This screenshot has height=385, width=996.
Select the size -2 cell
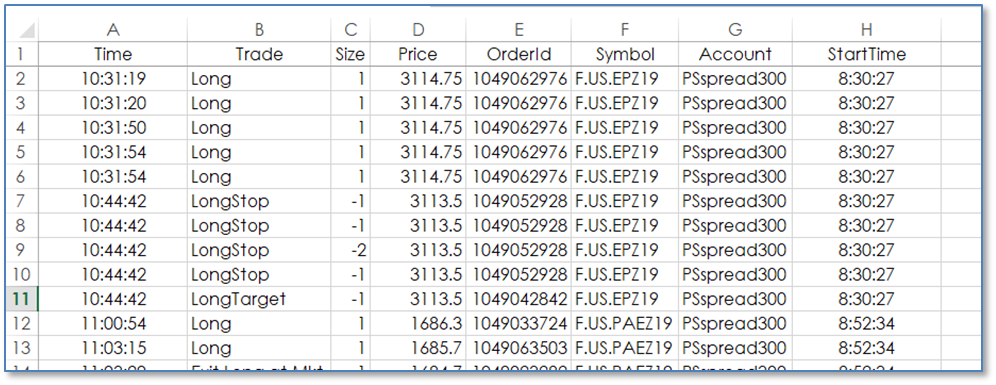tap(350, 250)
